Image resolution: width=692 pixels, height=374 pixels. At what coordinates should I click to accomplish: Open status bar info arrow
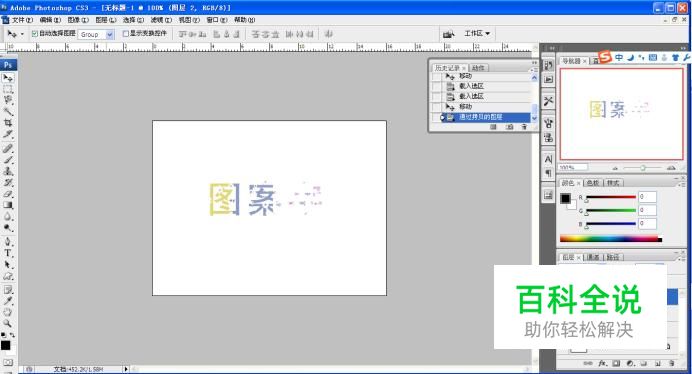pyautogui.click(x=126, y=369)
